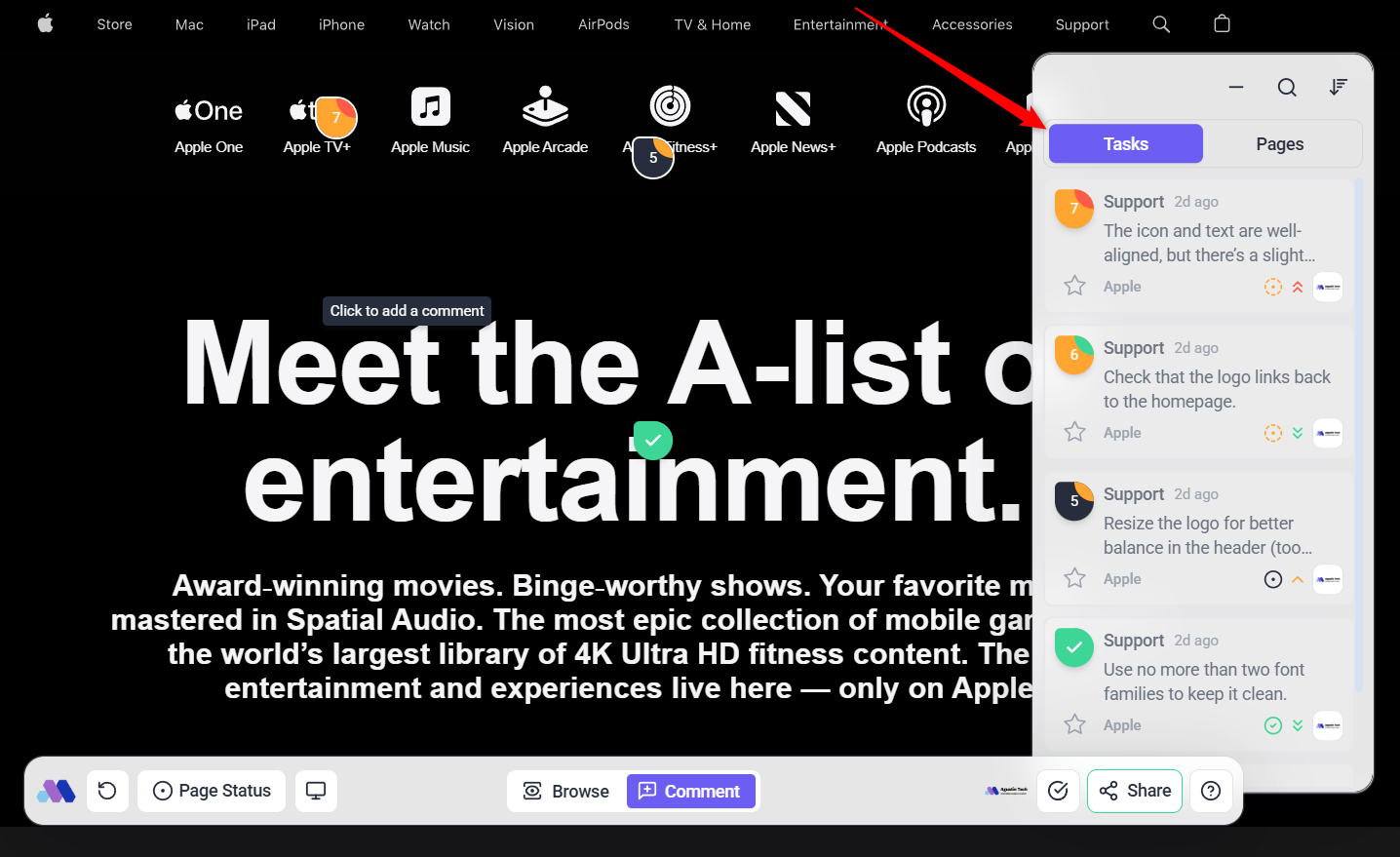This screenshot has height=857, width=1400.
Task: Click the Share button
Action: click(x=1135, y=791)
